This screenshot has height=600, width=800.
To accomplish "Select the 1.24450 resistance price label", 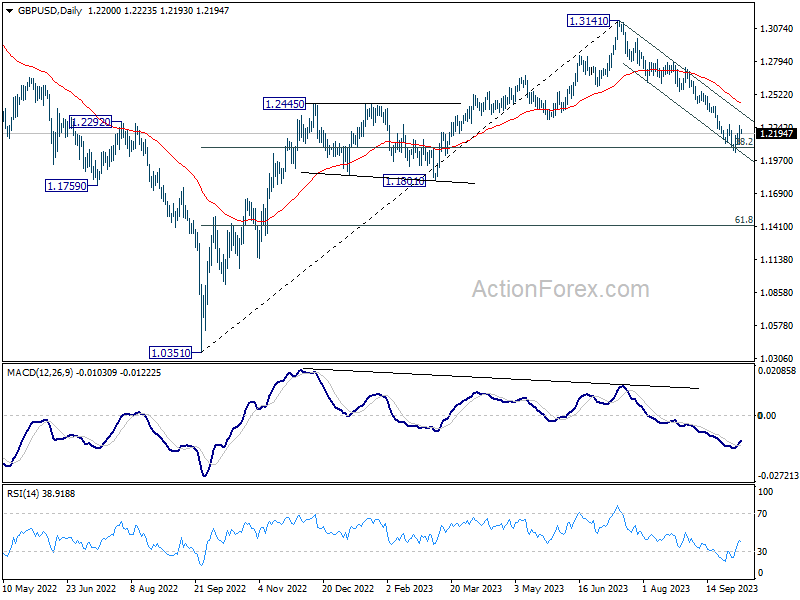I will [284, 104].
